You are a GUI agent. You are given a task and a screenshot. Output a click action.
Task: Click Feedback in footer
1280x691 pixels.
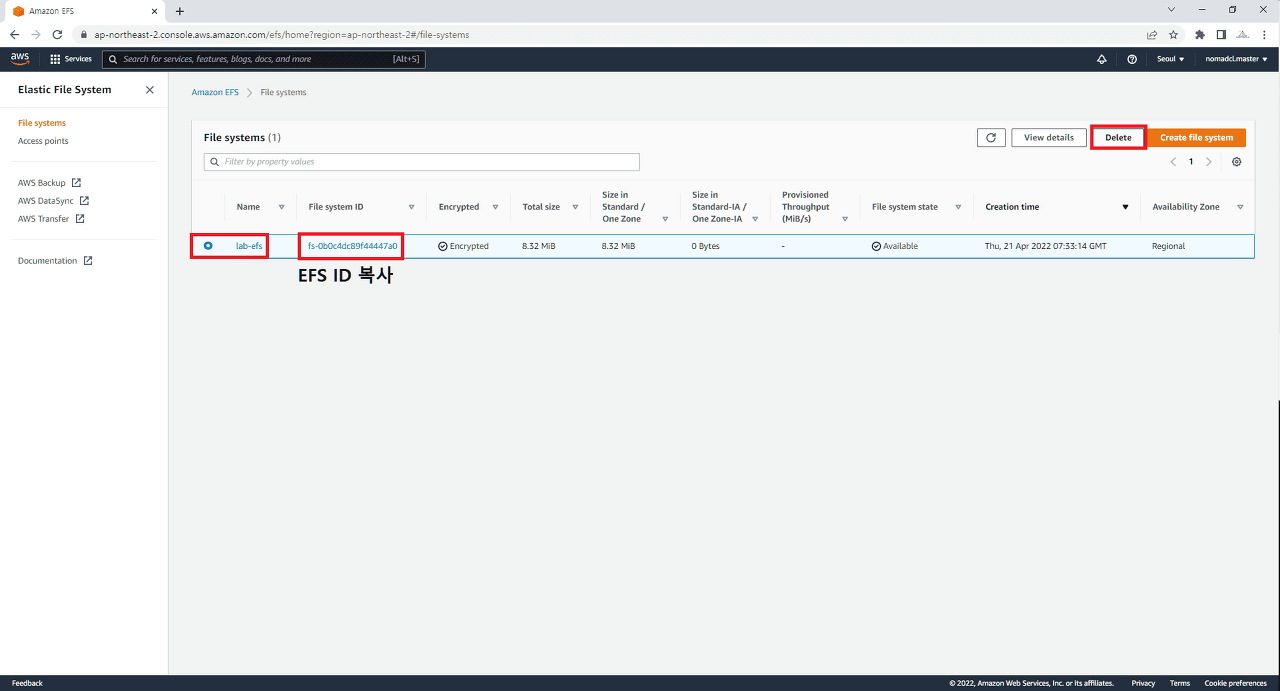tap(27, 683)
